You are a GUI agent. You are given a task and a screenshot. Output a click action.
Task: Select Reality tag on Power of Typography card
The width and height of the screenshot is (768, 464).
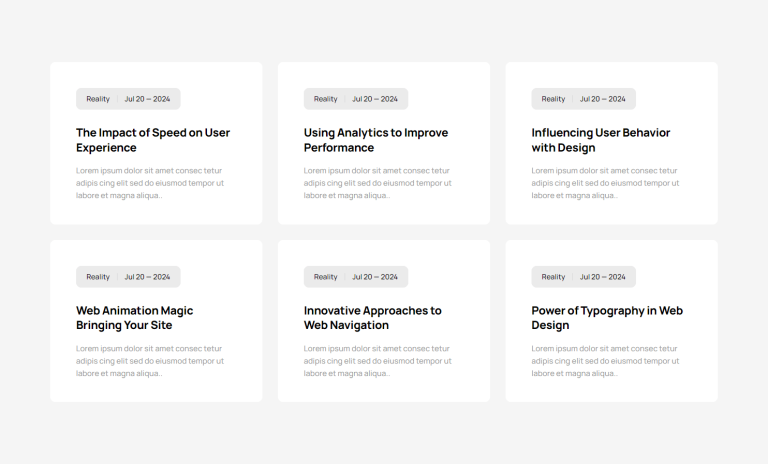coord(553,277)
